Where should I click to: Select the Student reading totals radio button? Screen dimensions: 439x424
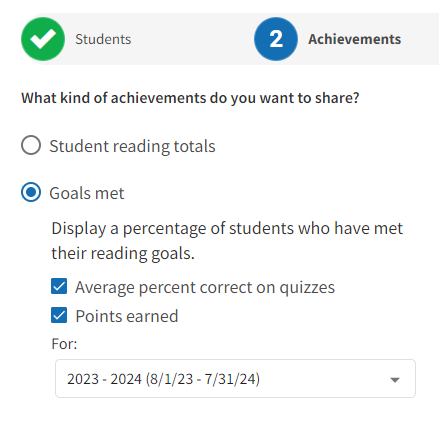(31, 145)
